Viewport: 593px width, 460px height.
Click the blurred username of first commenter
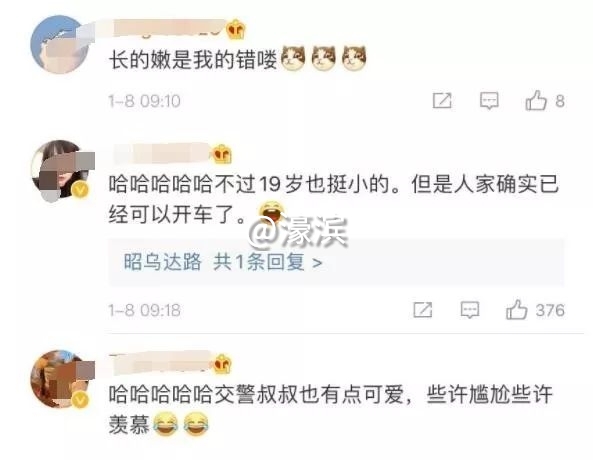pos(168,29)
